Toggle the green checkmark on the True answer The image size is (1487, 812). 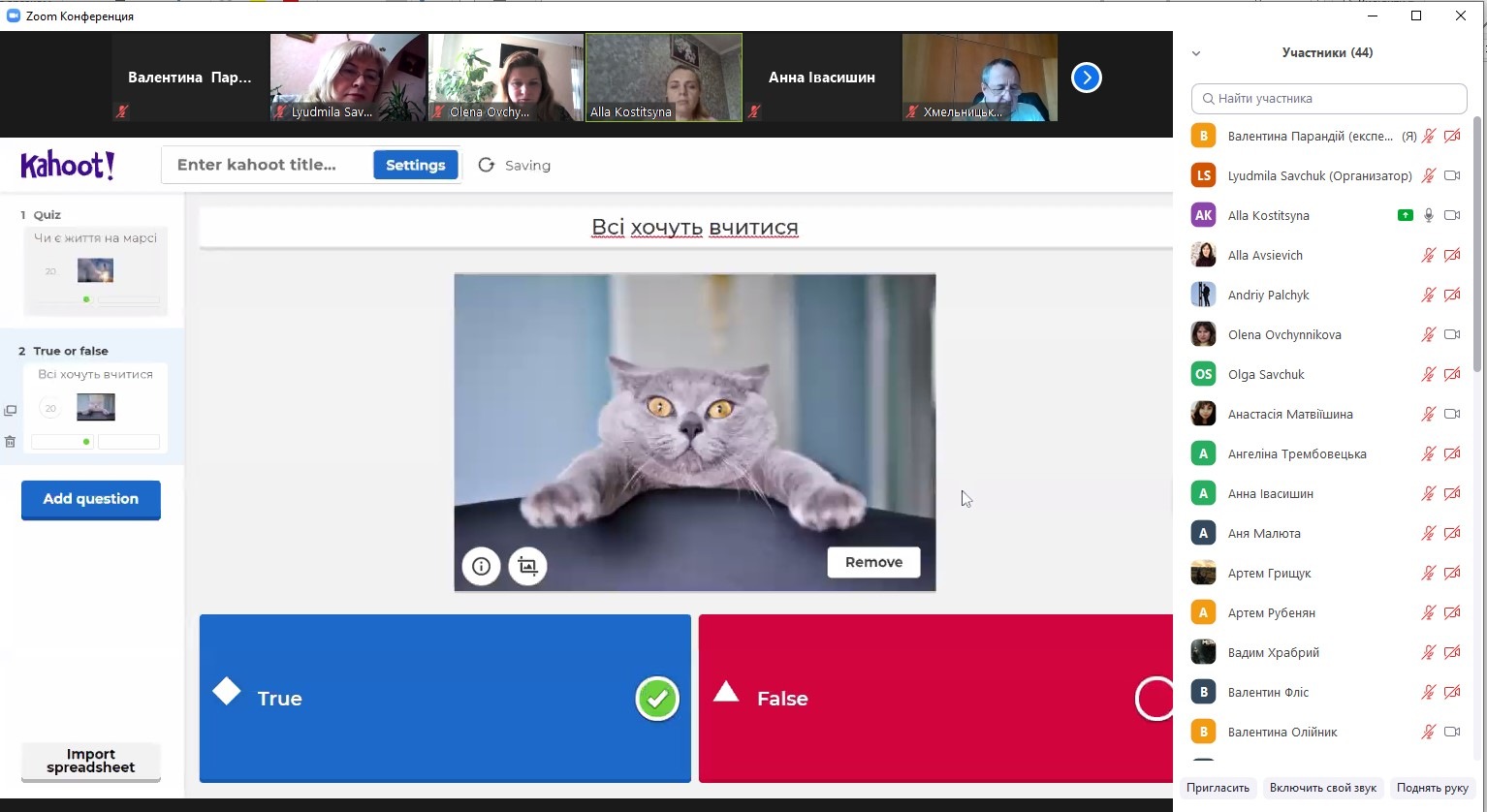tap(657, 699)
